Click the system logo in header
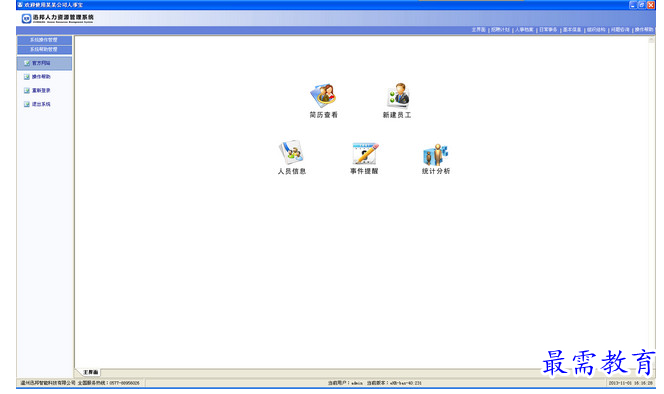 click(x=26, y=18)
